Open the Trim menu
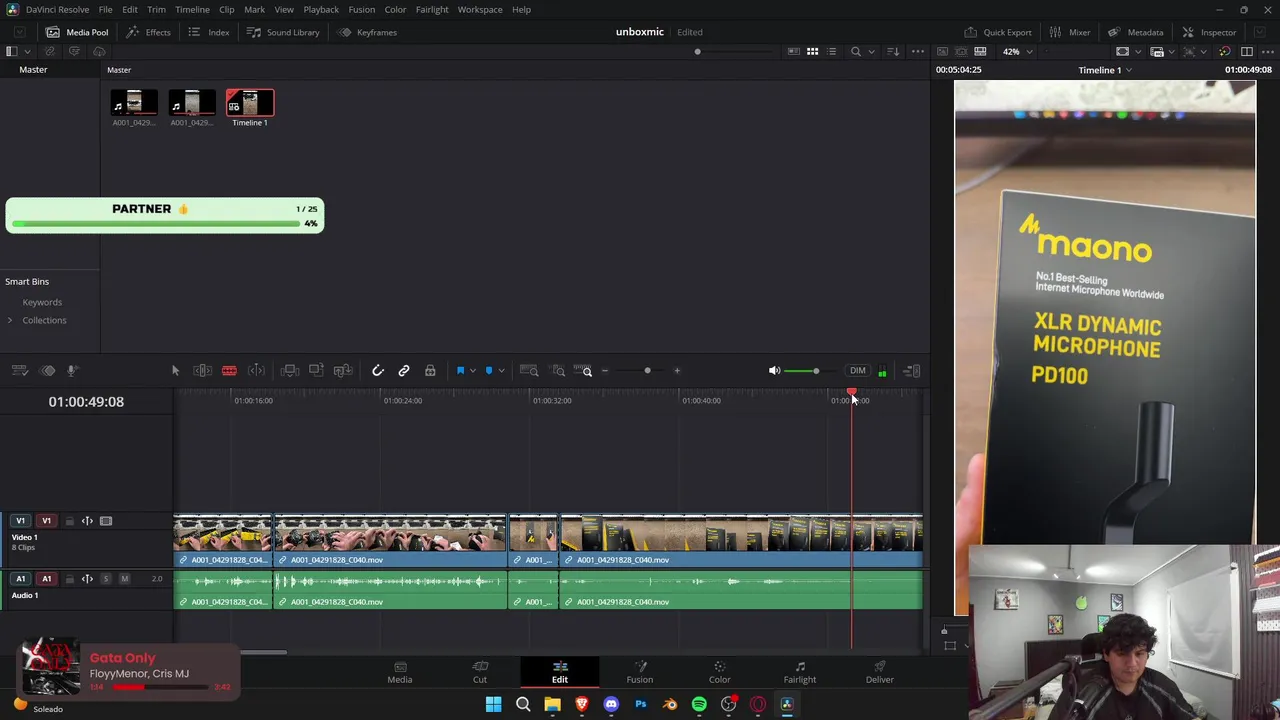1280x720 pixels. click(x=156, y=9)
